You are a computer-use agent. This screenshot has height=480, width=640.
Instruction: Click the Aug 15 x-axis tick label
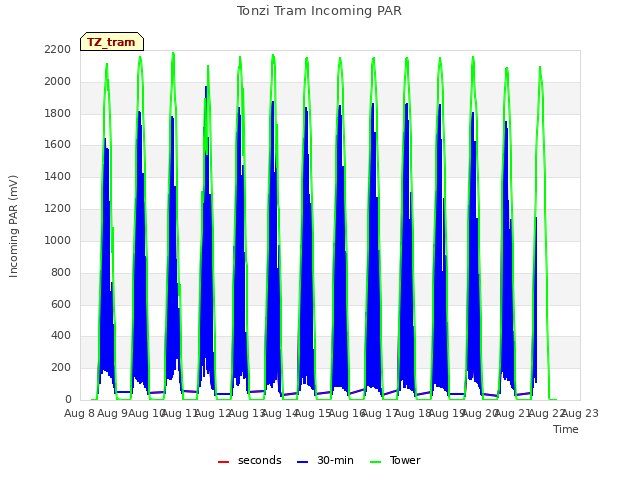313,413
